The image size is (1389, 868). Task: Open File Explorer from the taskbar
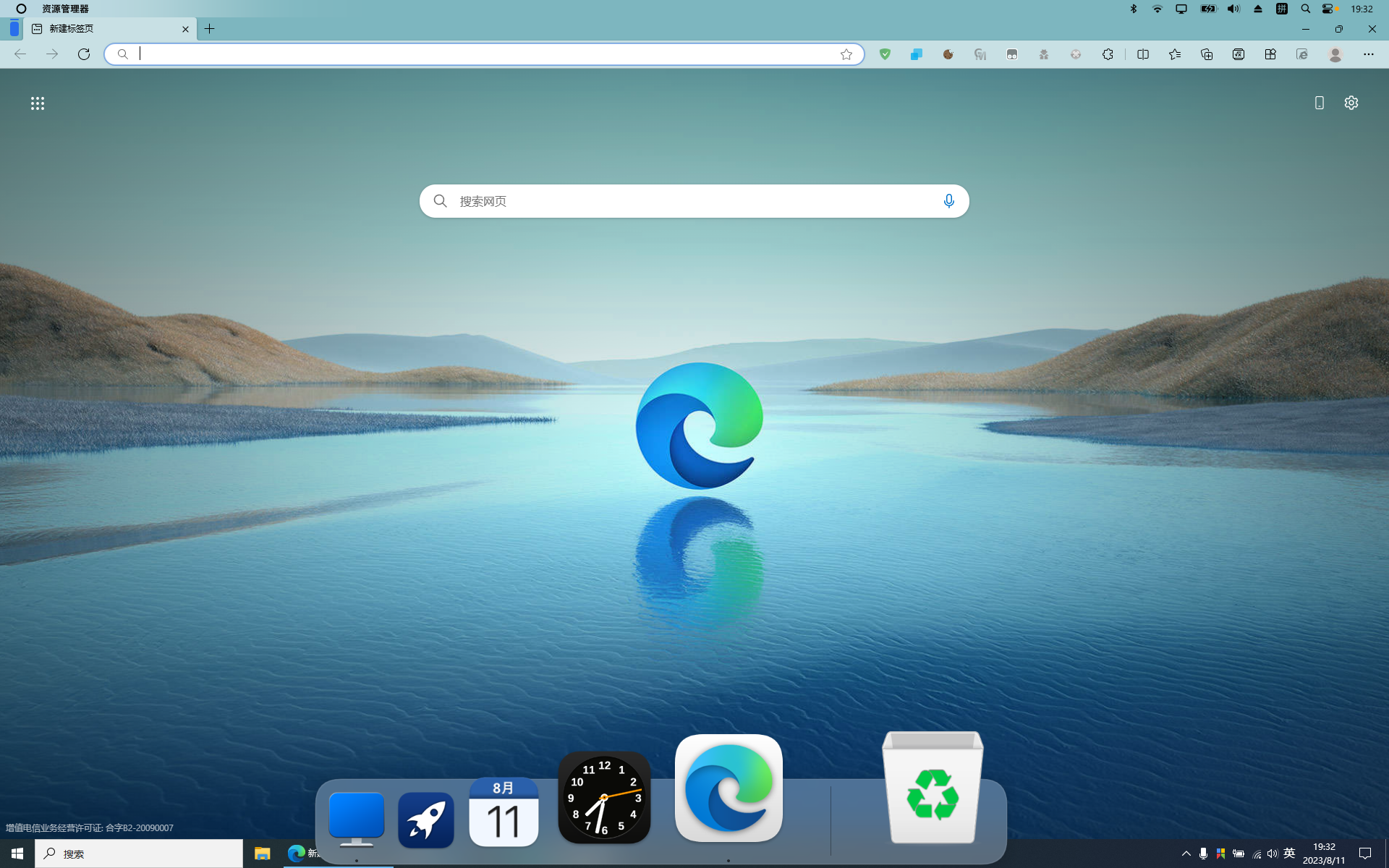[x=262, y=854]
